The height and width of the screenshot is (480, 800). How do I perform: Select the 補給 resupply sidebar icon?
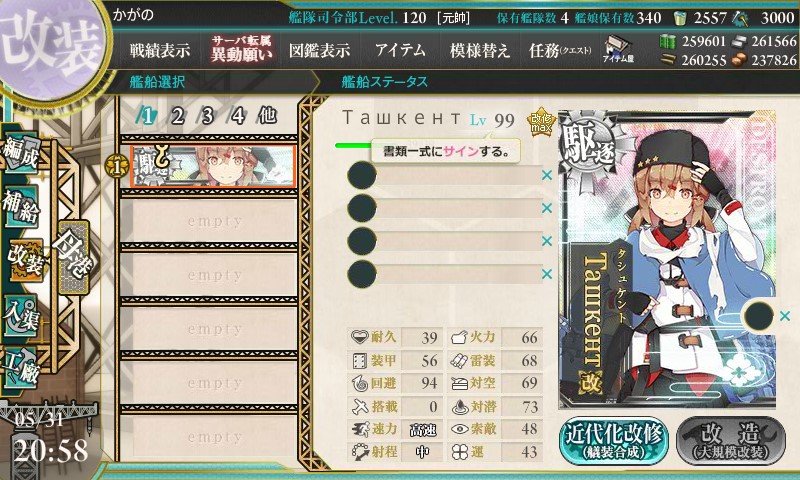[x=20, y=206]
